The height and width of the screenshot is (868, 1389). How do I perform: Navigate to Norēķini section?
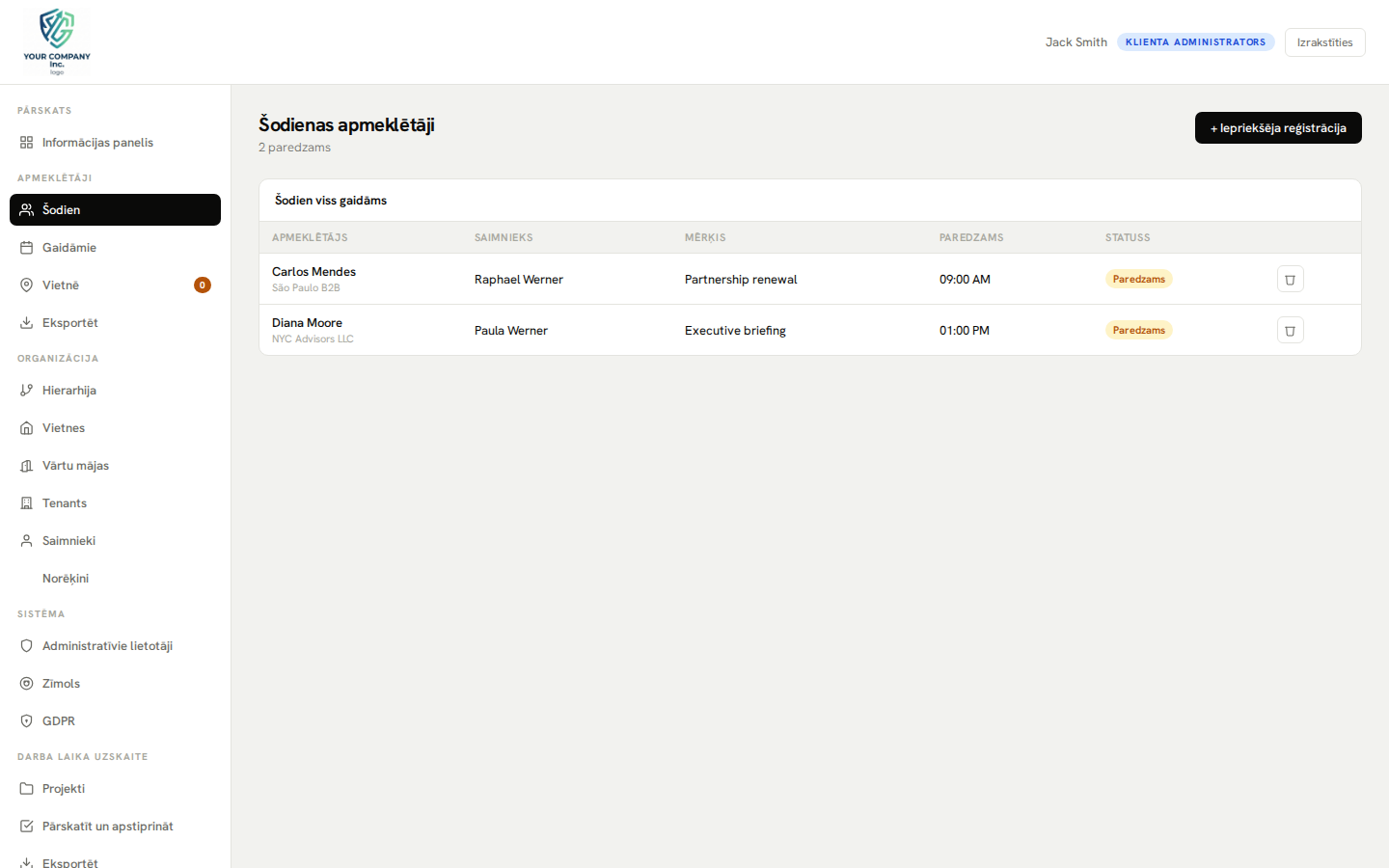(x=66, y=579)
